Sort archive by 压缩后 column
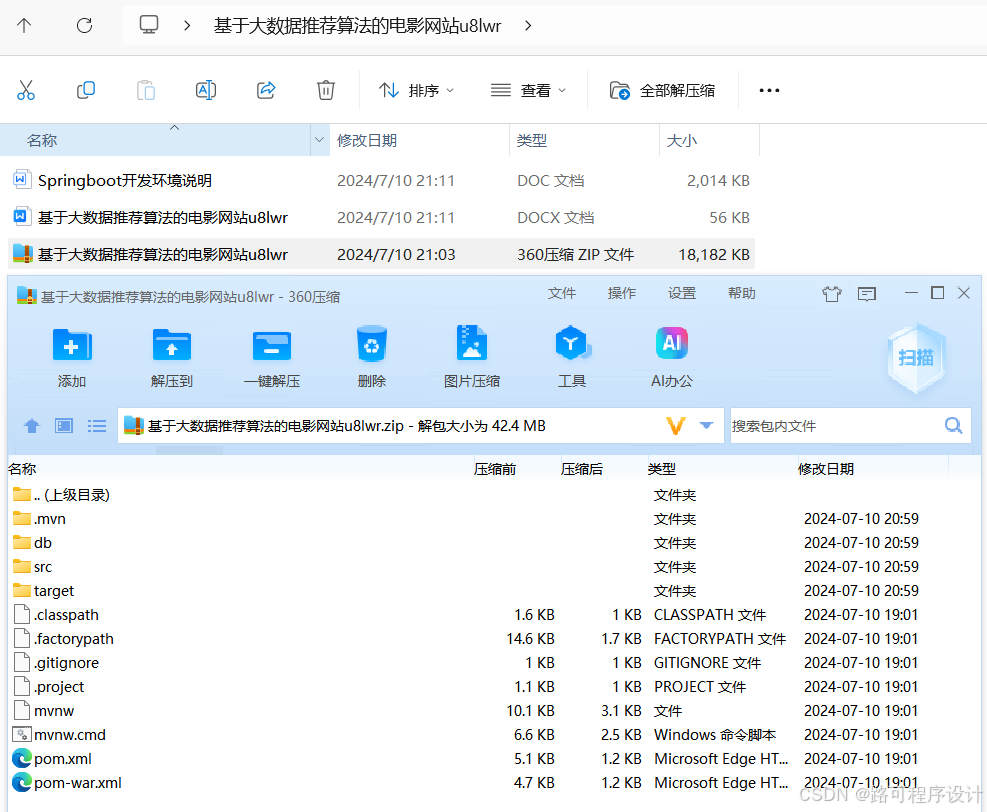The image size is (987, 812). (x=582, y=469)
